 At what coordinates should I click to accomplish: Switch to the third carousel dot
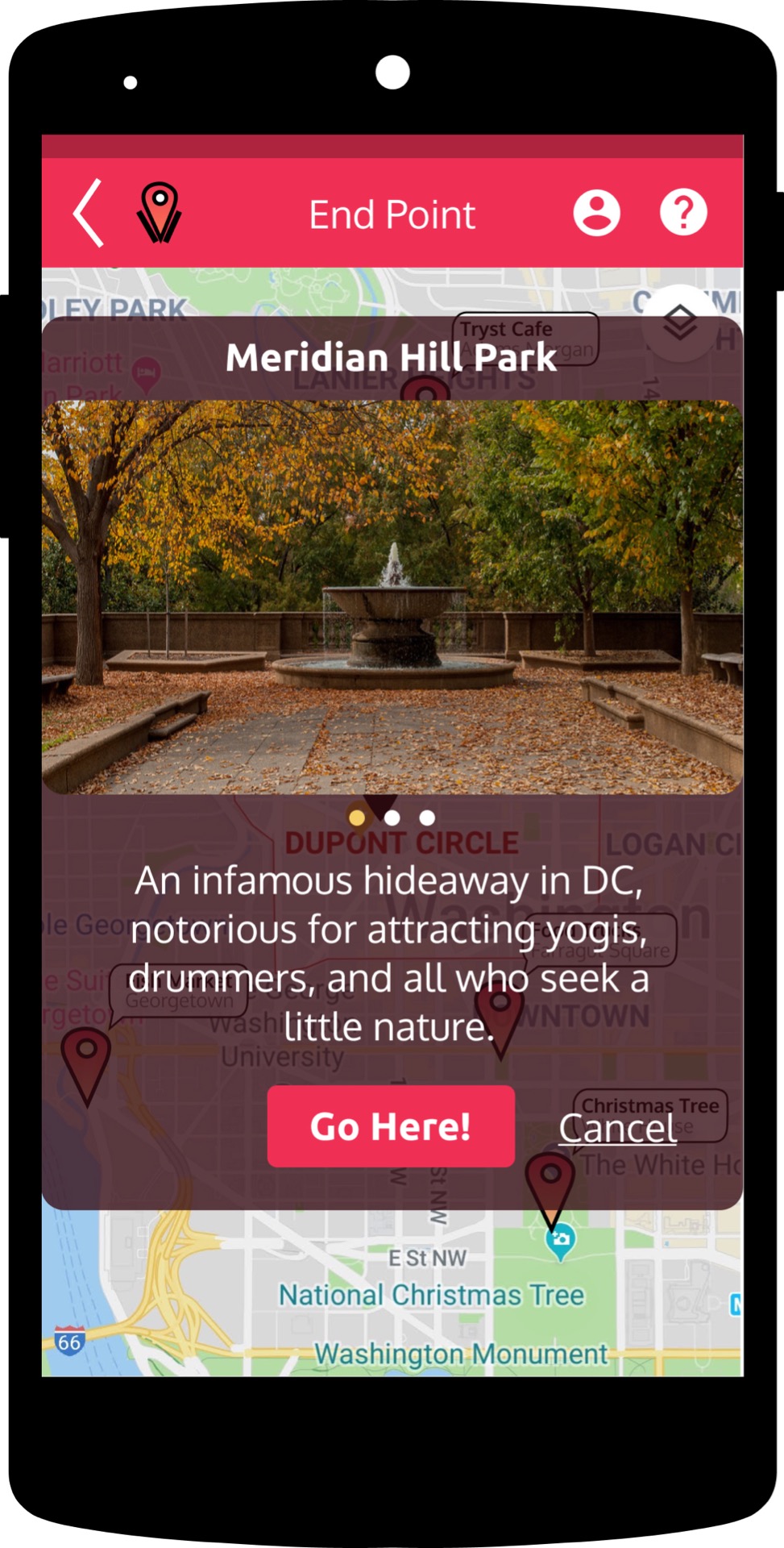(428, 818)
